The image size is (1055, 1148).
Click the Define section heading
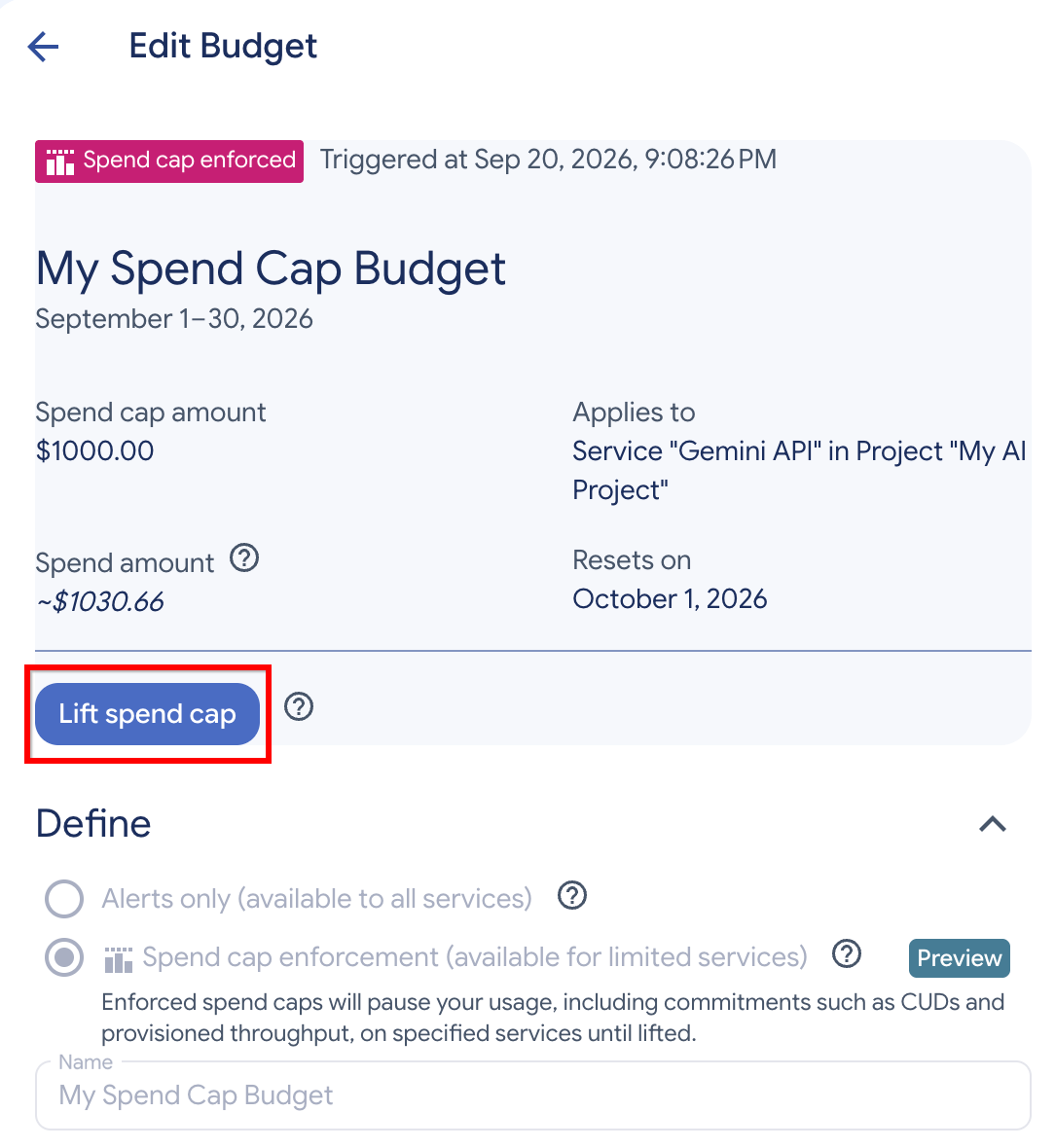pos(93,824)
